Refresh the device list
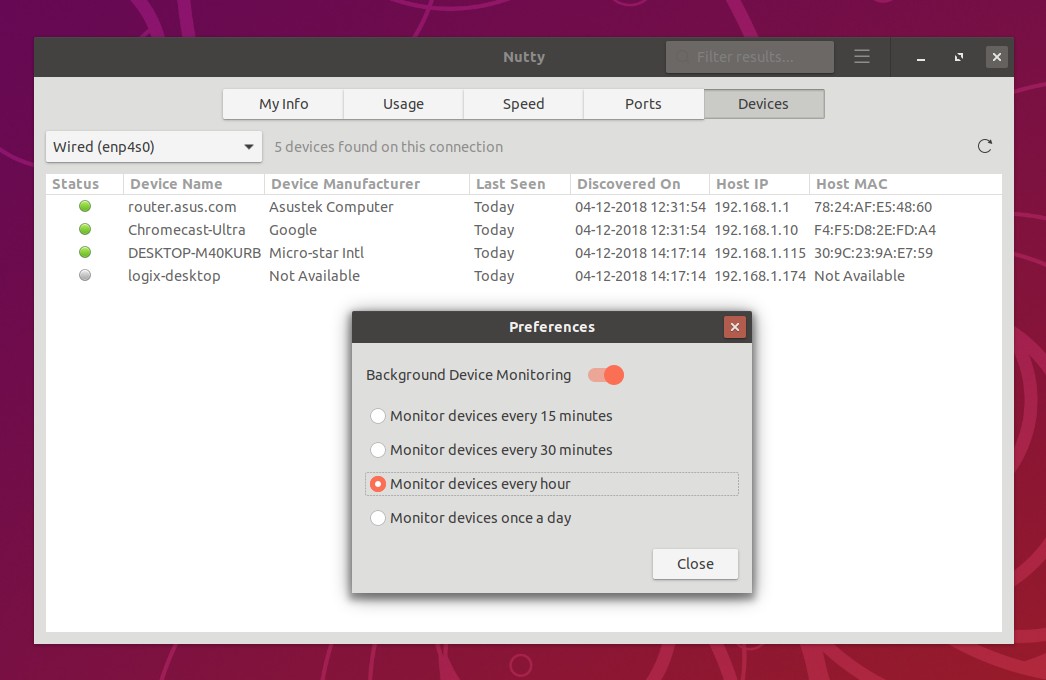This screenshot has height=680, width=1046. (x=984, y=145)
